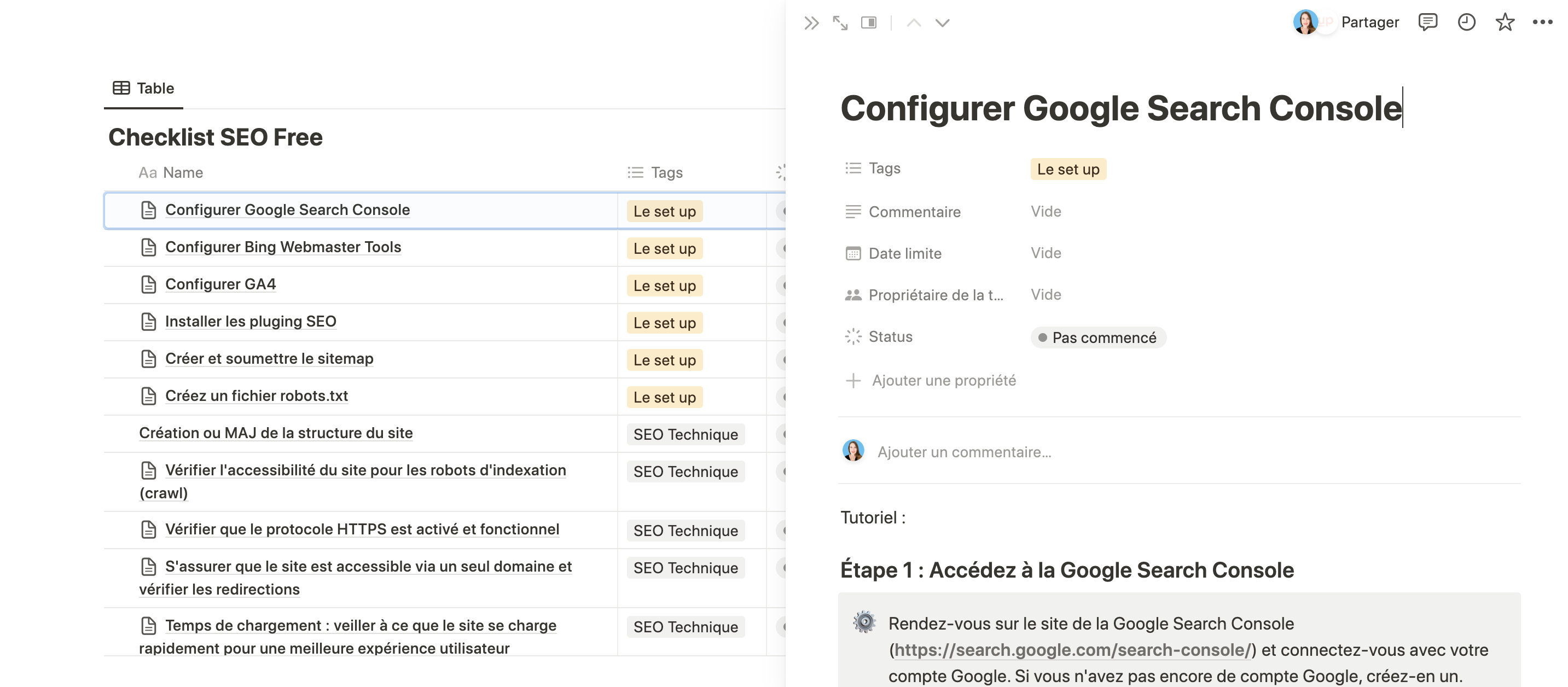1568x687 pixels.
Task: Open page icon of Configurer Bing Webmaster Tools row
Action: point(148,247)
